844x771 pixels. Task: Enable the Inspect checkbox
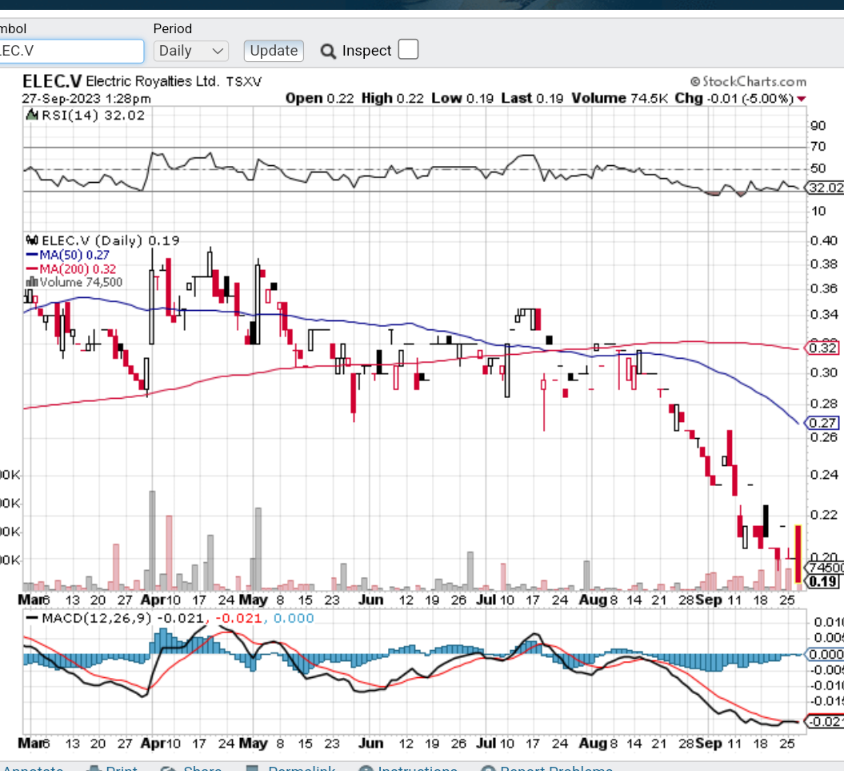point(408,50)
